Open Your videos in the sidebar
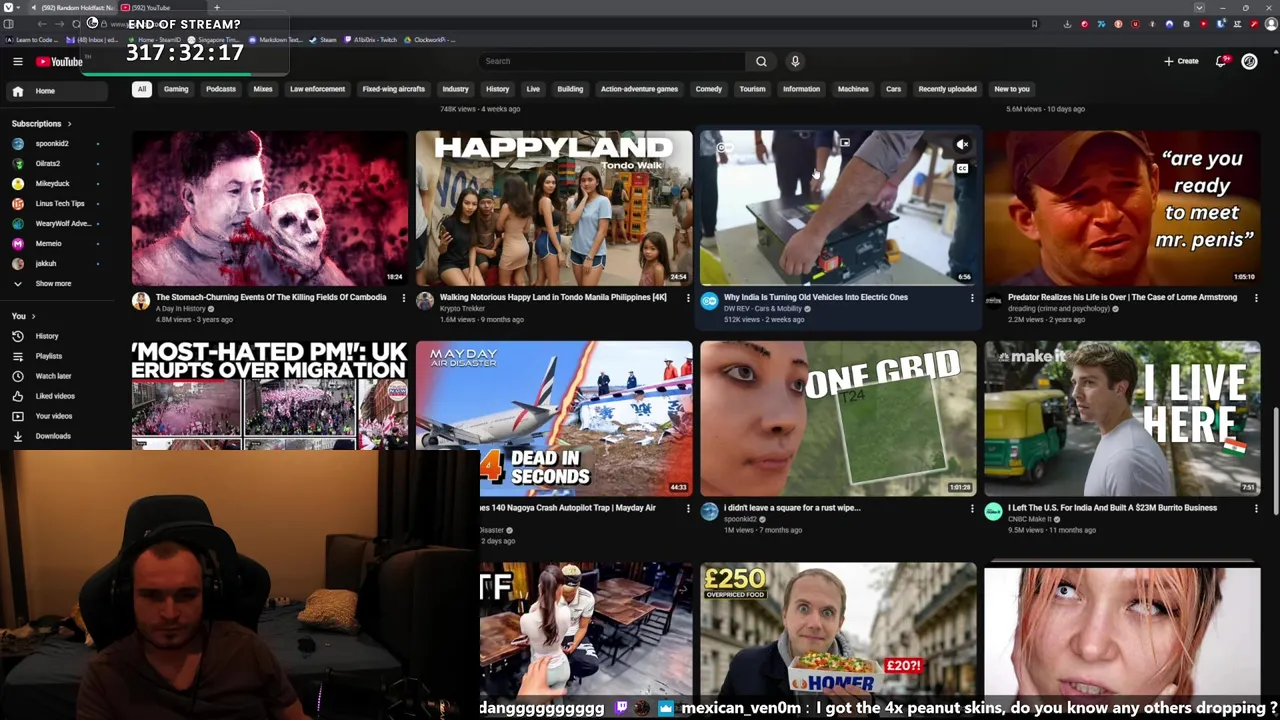This screenshot has width=1280, height=720. click(x=55, y=416)
